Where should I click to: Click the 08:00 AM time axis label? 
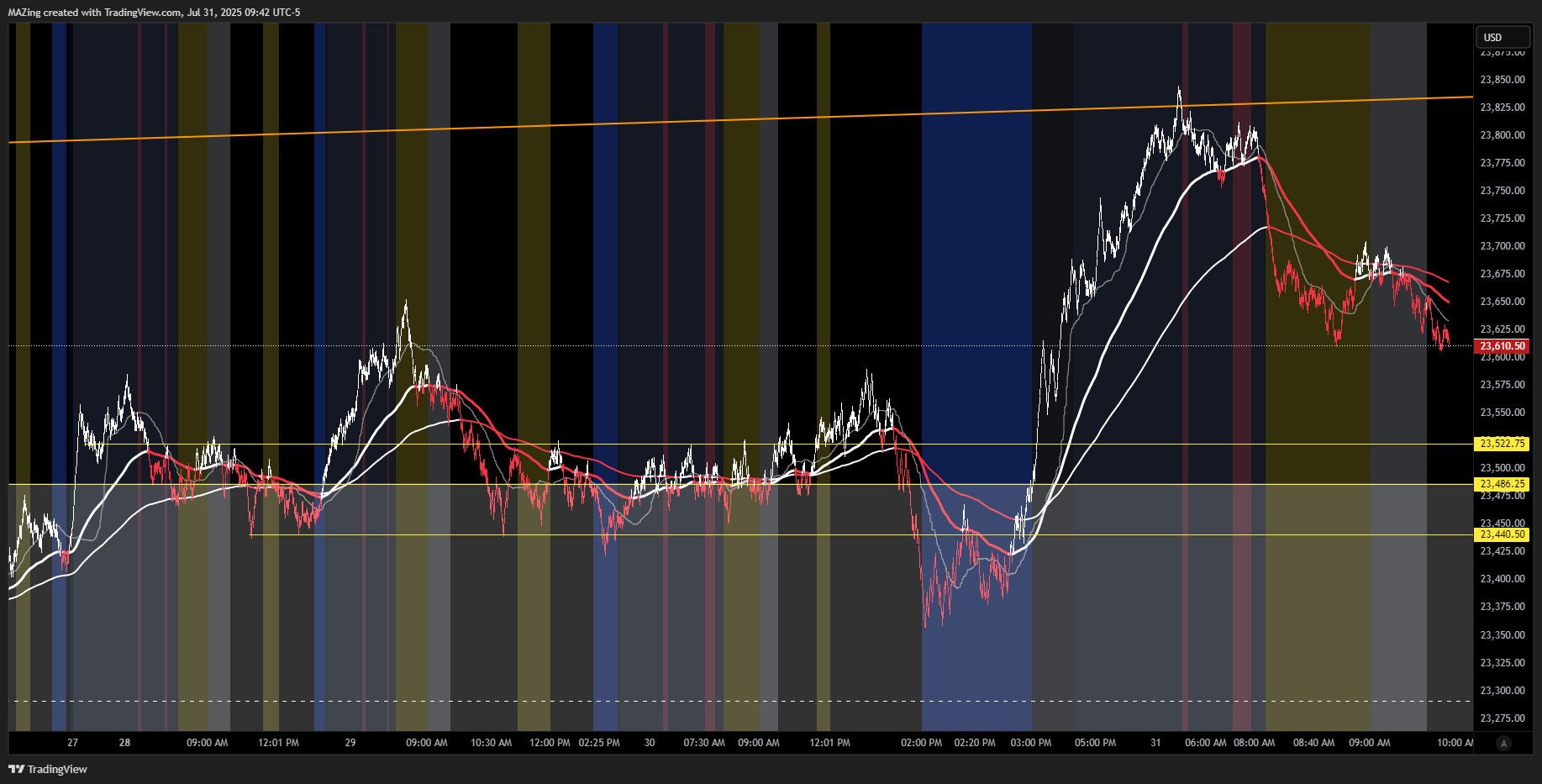(x=1255, y=743)
